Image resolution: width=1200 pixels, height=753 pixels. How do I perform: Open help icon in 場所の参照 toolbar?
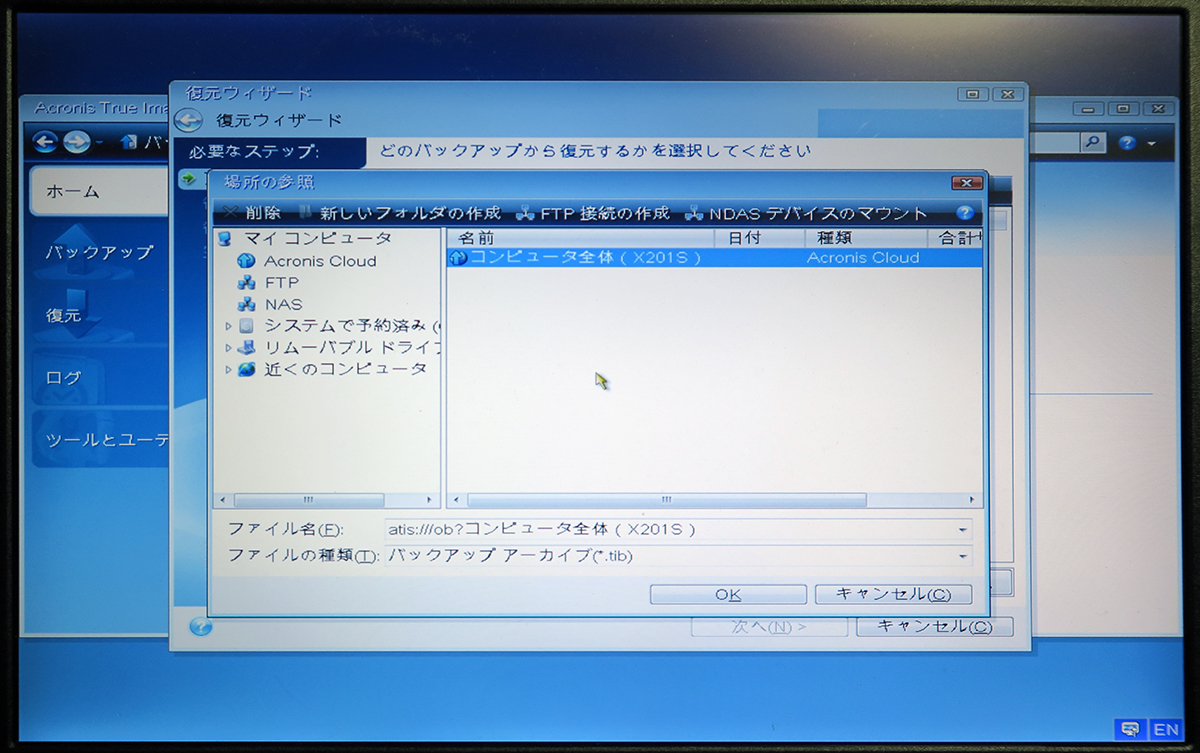pyautogui.click(x=965, y=213)
